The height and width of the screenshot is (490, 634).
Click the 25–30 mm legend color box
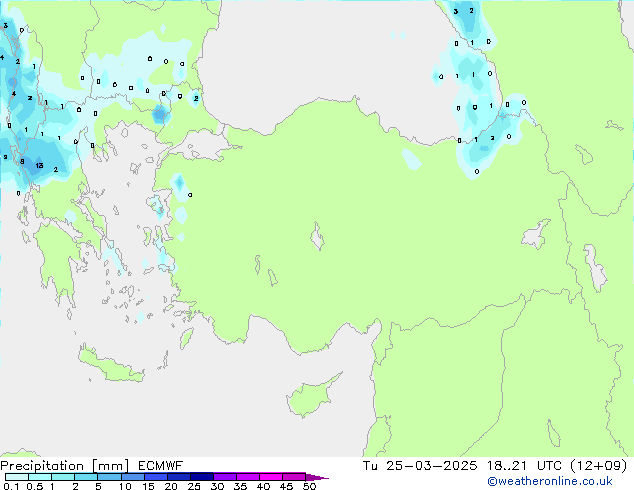[x=202, y=477]
